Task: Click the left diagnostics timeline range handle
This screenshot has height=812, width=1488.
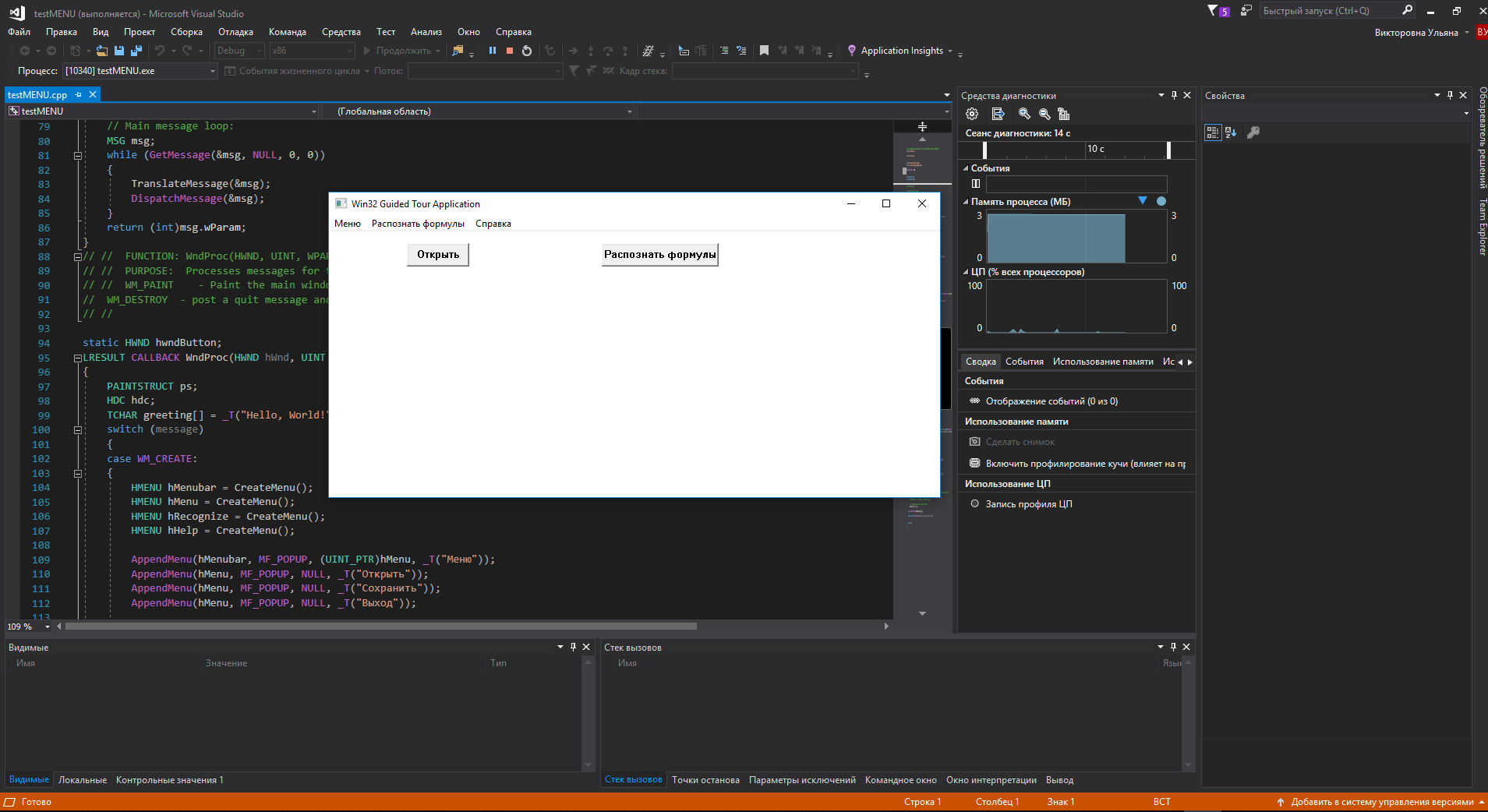Action: tap(985, 150)
